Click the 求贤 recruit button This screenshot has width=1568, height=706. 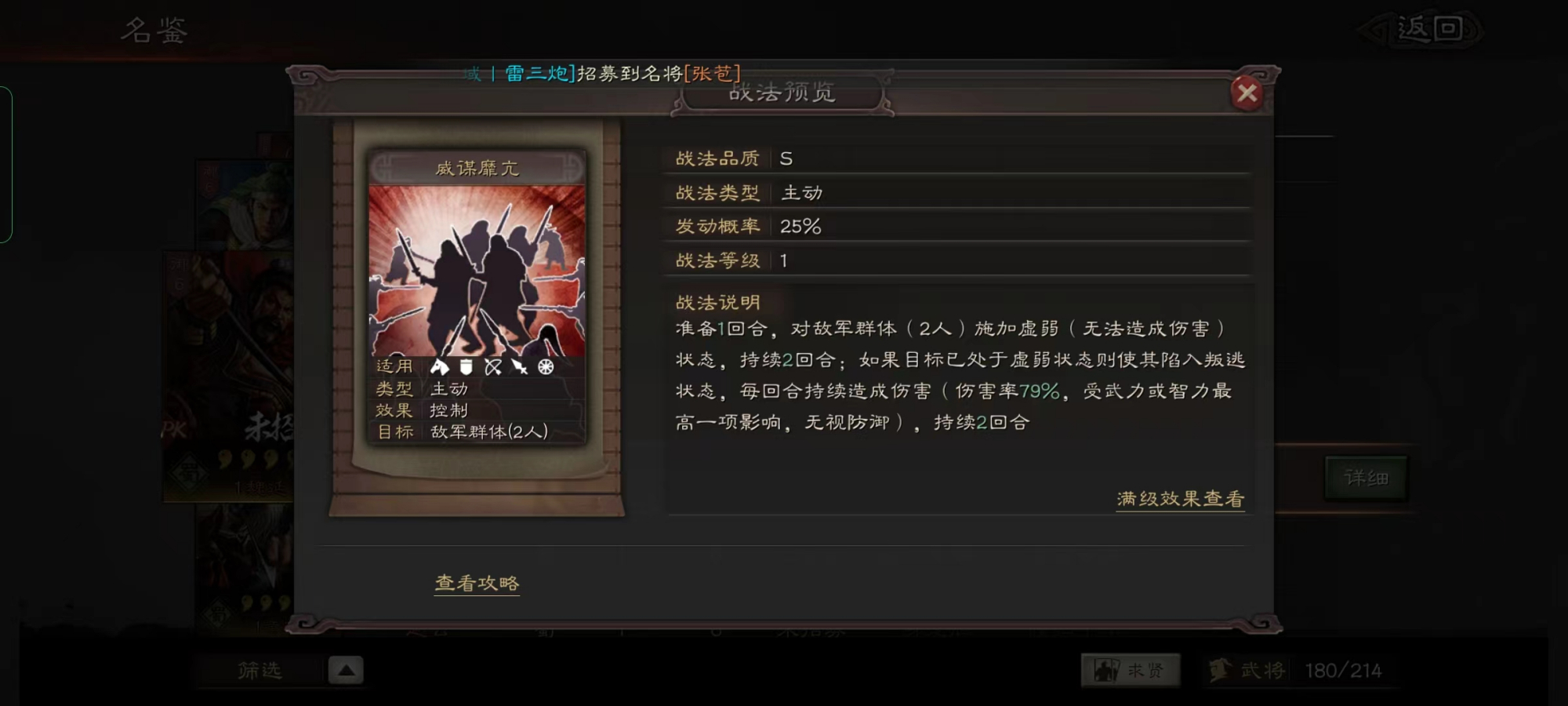click(x=1130, y=670)
